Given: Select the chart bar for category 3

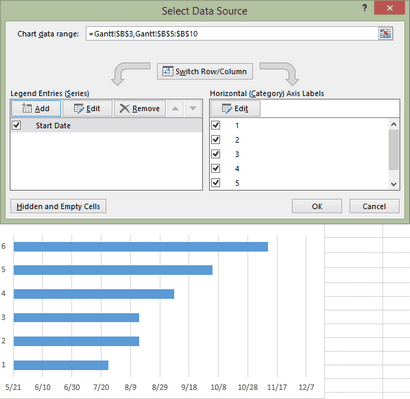Looking at the screenshot, I should [x=76, y=318].
